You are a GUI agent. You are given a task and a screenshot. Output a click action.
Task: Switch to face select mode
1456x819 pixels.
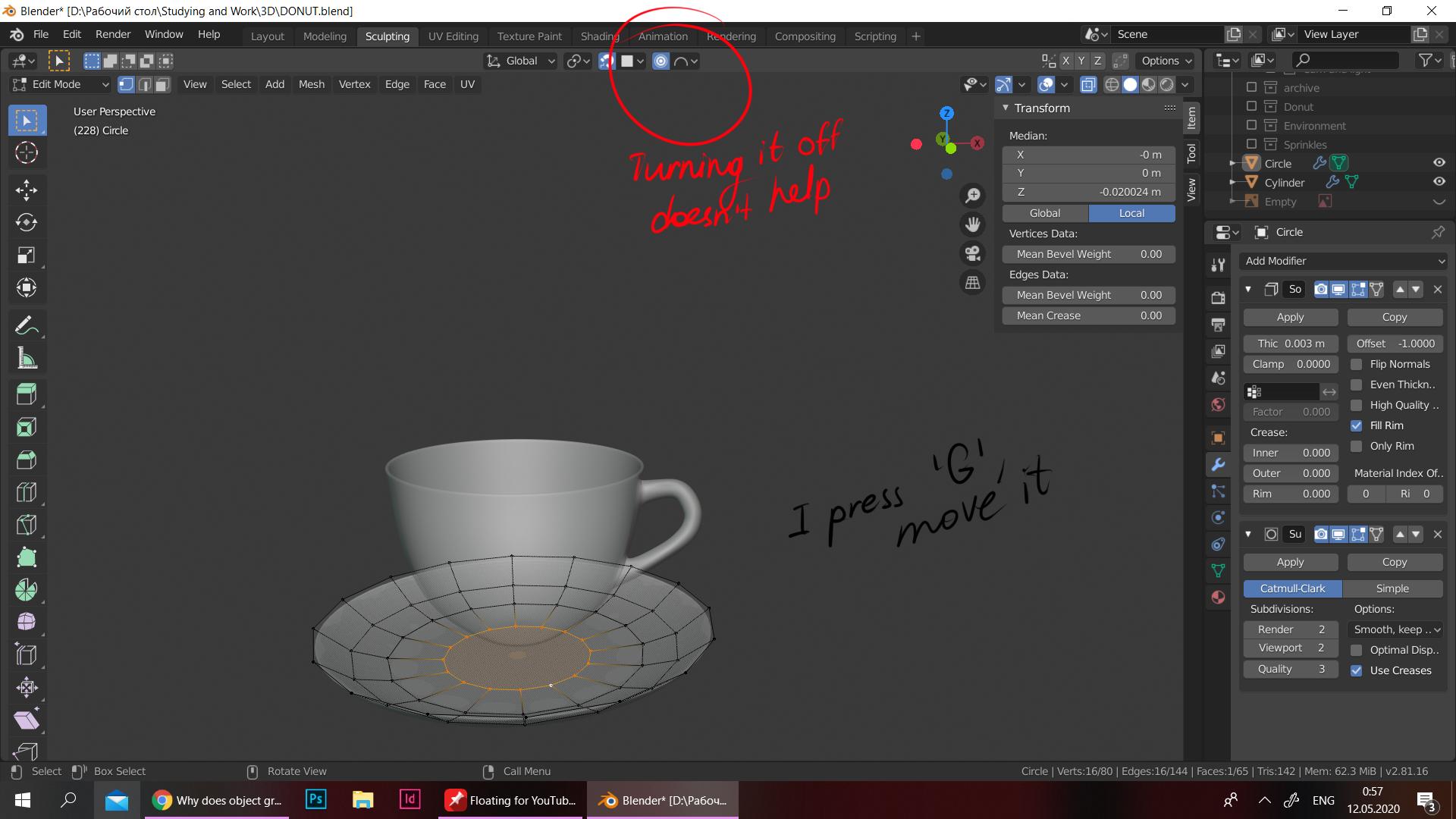point(162,84)
